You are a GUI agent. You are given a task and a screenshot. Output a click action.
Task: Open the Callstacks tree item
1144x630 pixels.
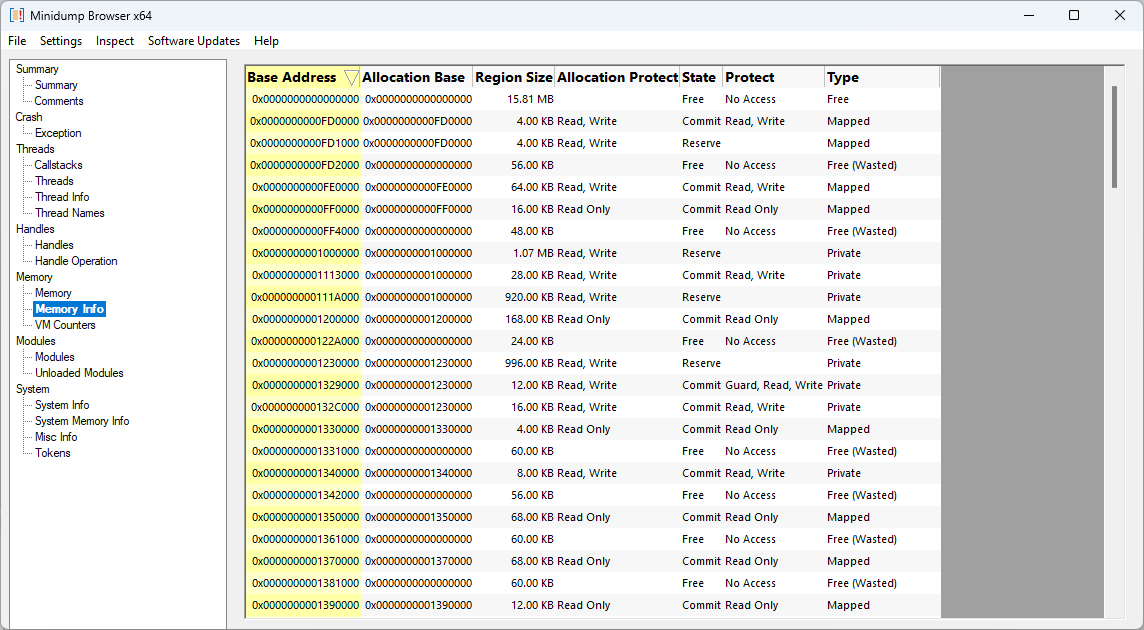(58, 165)
